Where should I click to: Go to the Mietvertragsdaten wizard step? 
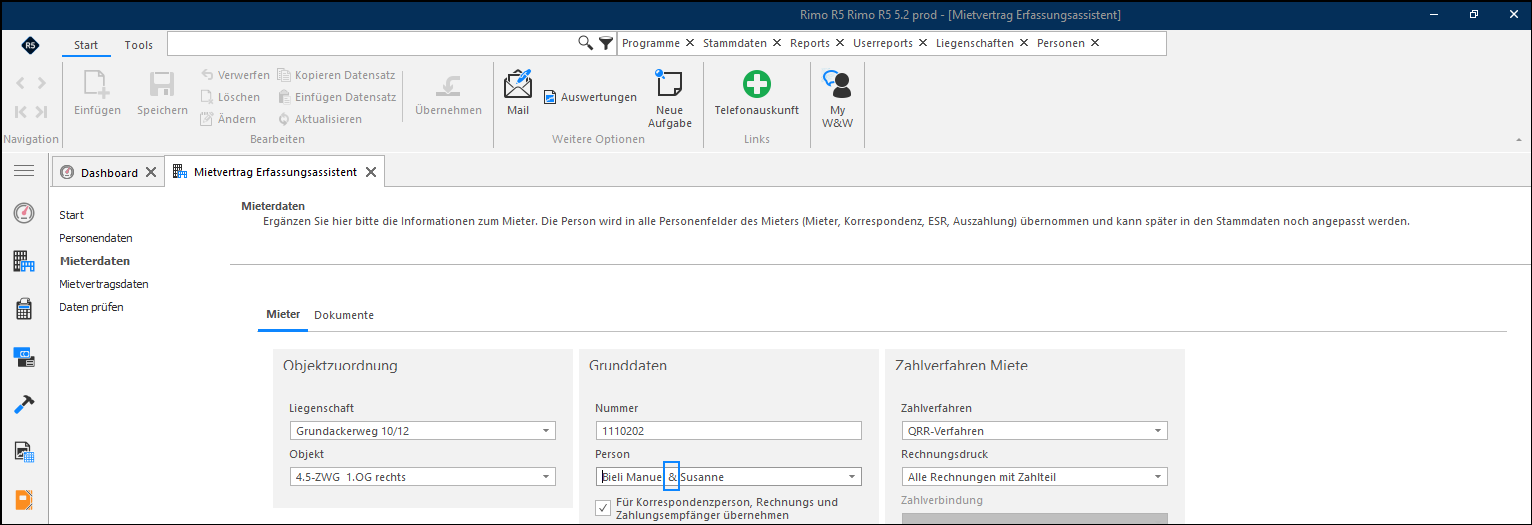point(104,284)
